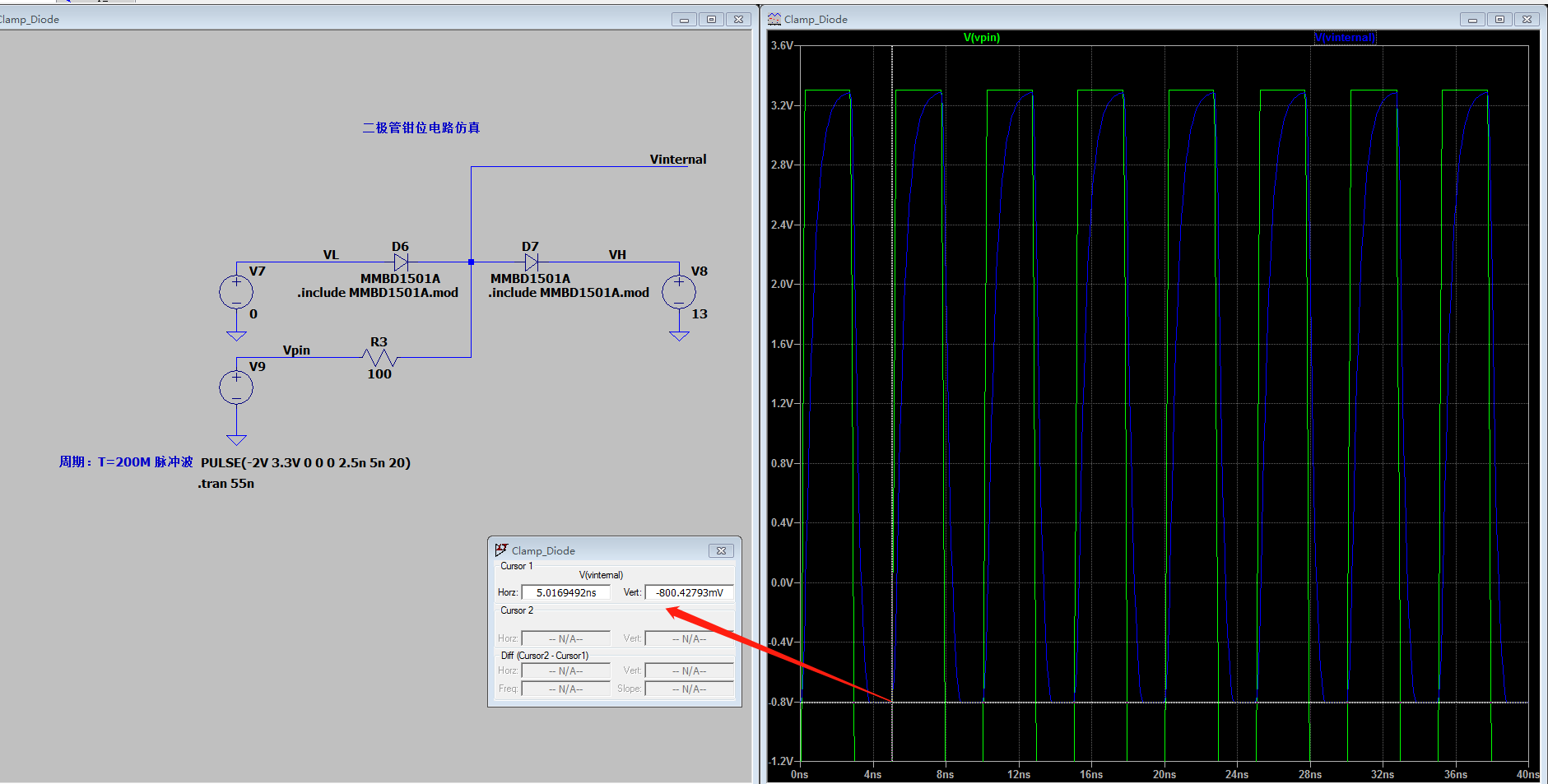1548x784 pixels.
Task: Select the resistor R3 symbol
Action: (379, 356)
